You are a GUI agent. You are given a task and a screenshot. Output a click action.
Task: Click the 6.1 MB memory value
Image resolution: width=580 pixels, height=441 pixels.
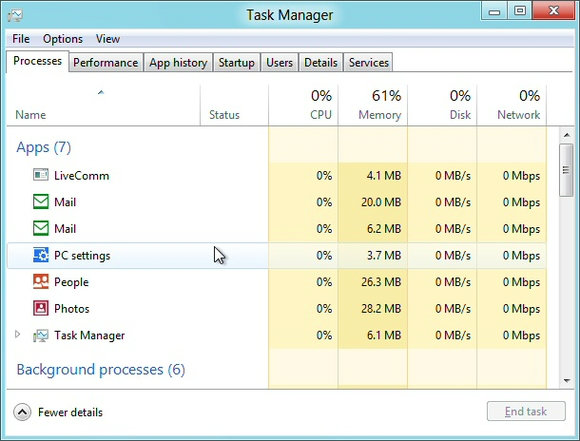[384, 335]
